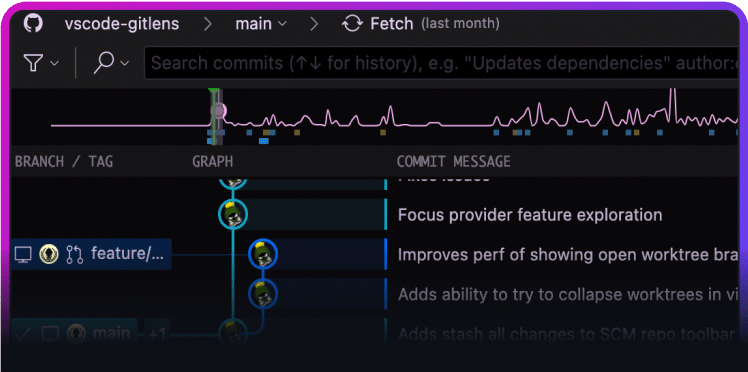This screenshot has height=372, width=748.
Task: Click the Branch / Tag column header
Action: 64,162
